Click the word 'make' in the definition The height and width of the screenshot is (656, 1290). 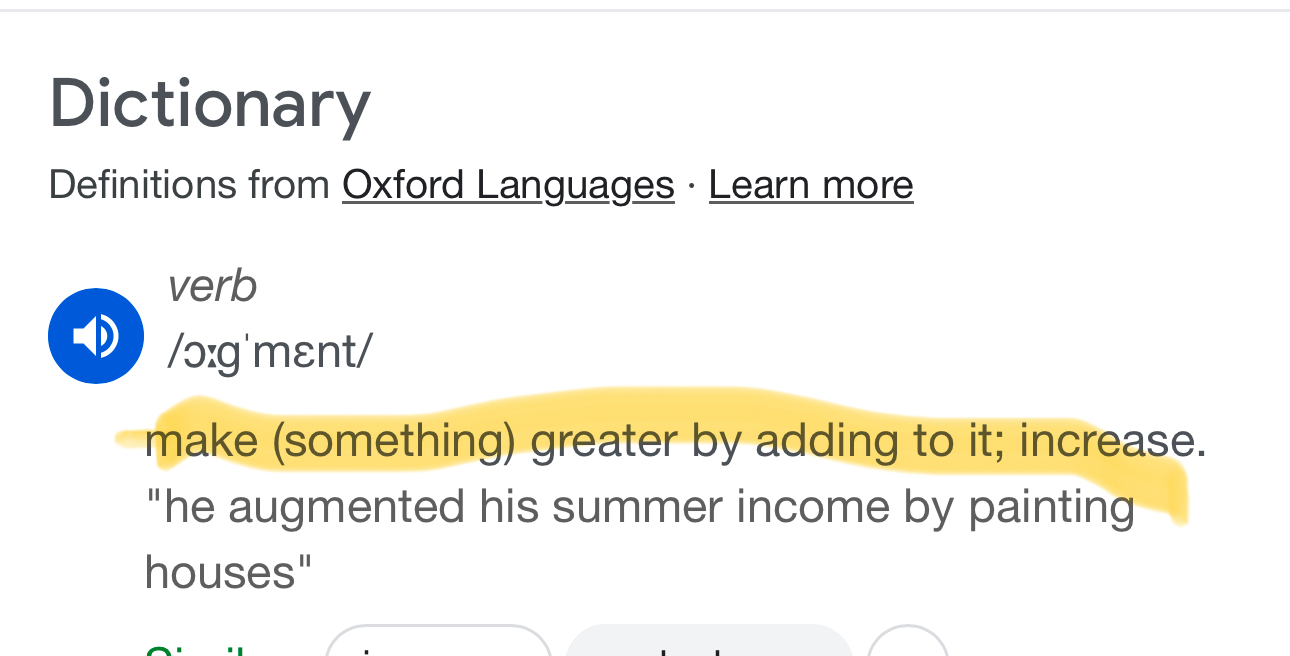pyautogui.click(x=201, y=441)
